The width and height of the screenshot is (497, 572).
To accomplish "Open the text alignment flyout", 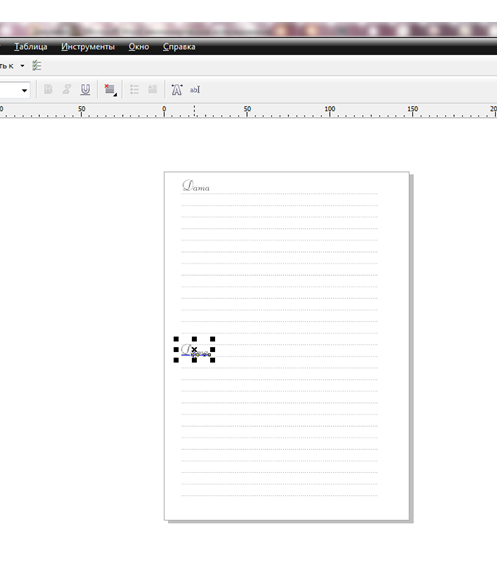I will pyautogui.click(x=110, y=90).
